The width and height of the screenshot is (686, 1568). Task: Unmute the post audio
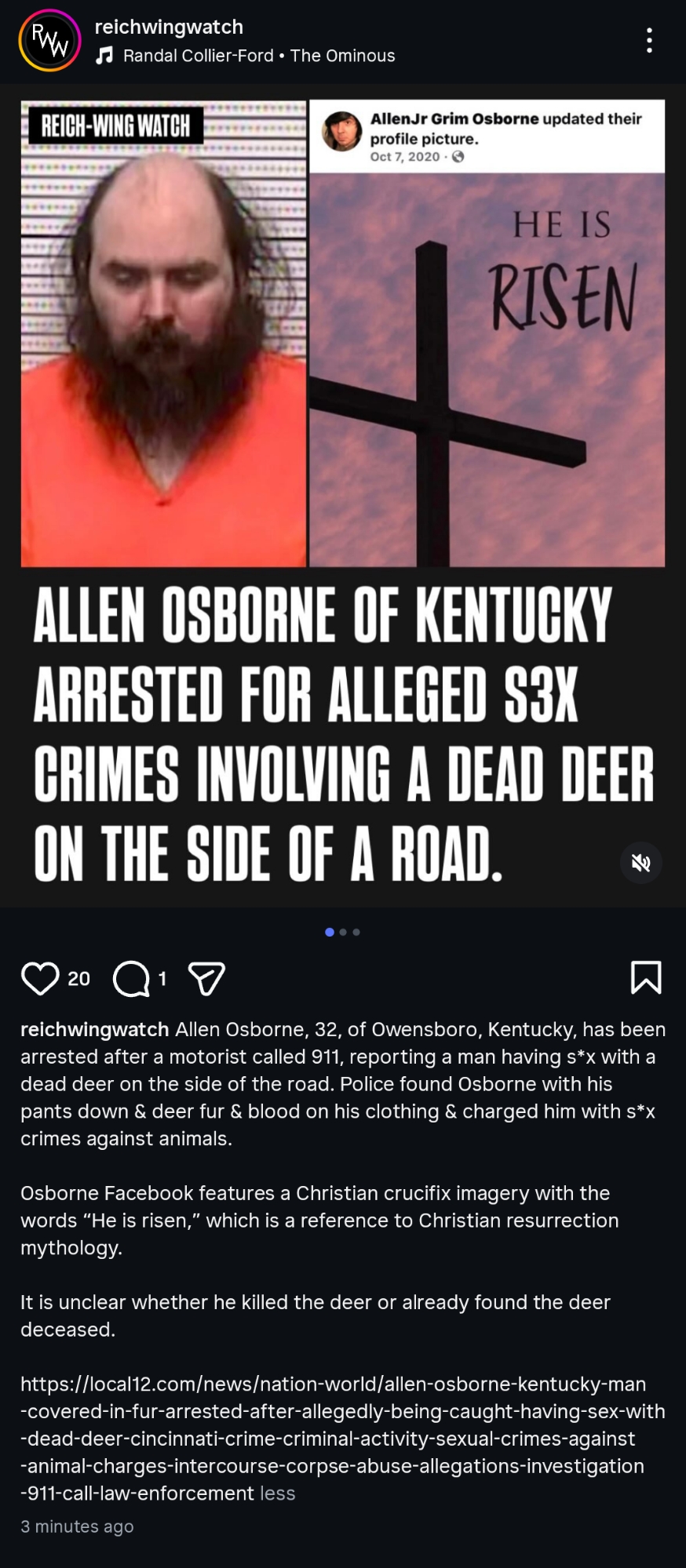pyautogui.click(x=641, y=863)
